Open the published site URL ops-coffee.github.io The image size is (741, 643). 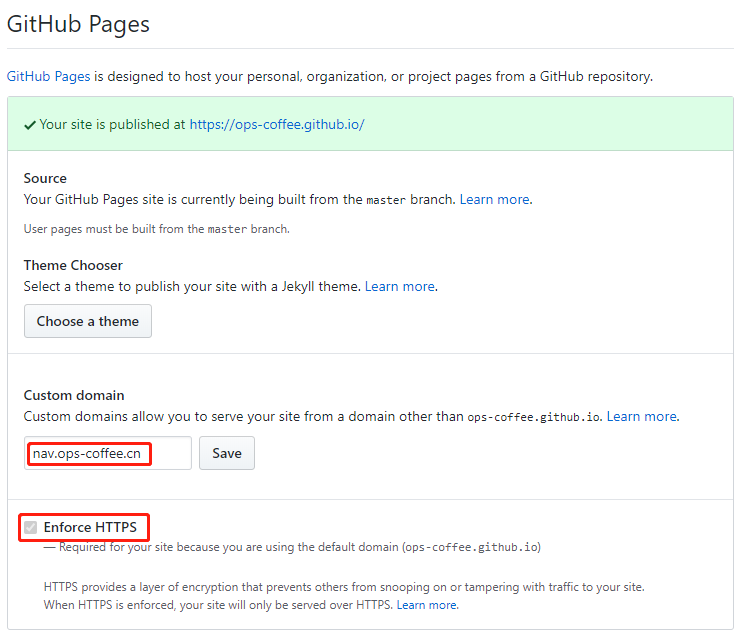point(276,125)
